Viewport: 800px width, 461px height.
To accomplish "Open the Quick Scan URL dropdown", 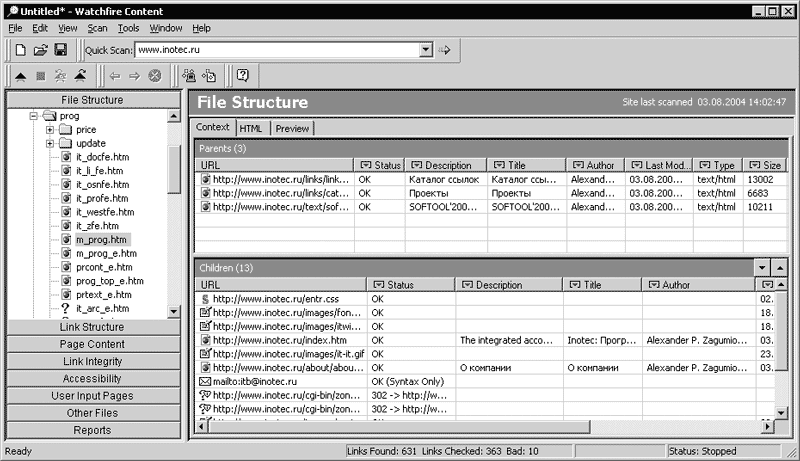I will click(x=426, y=49).
